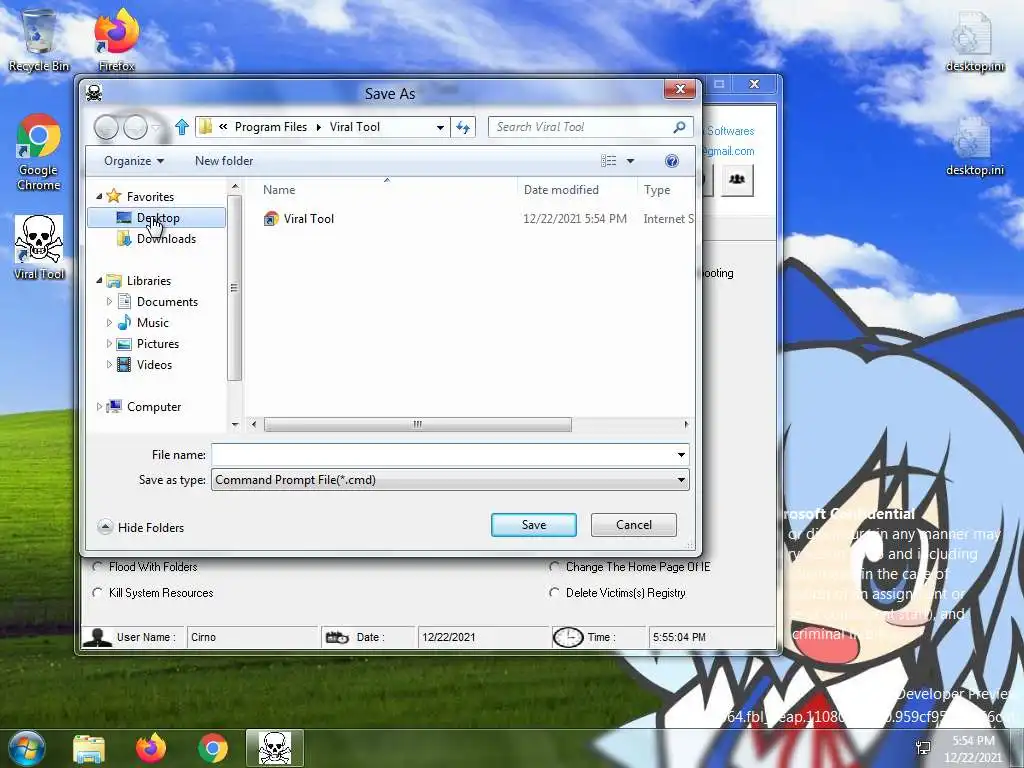Go up one folder level with blue arrow
Image resolution: width=1024 pixels, height=768 pixels.
pos(182,127)
